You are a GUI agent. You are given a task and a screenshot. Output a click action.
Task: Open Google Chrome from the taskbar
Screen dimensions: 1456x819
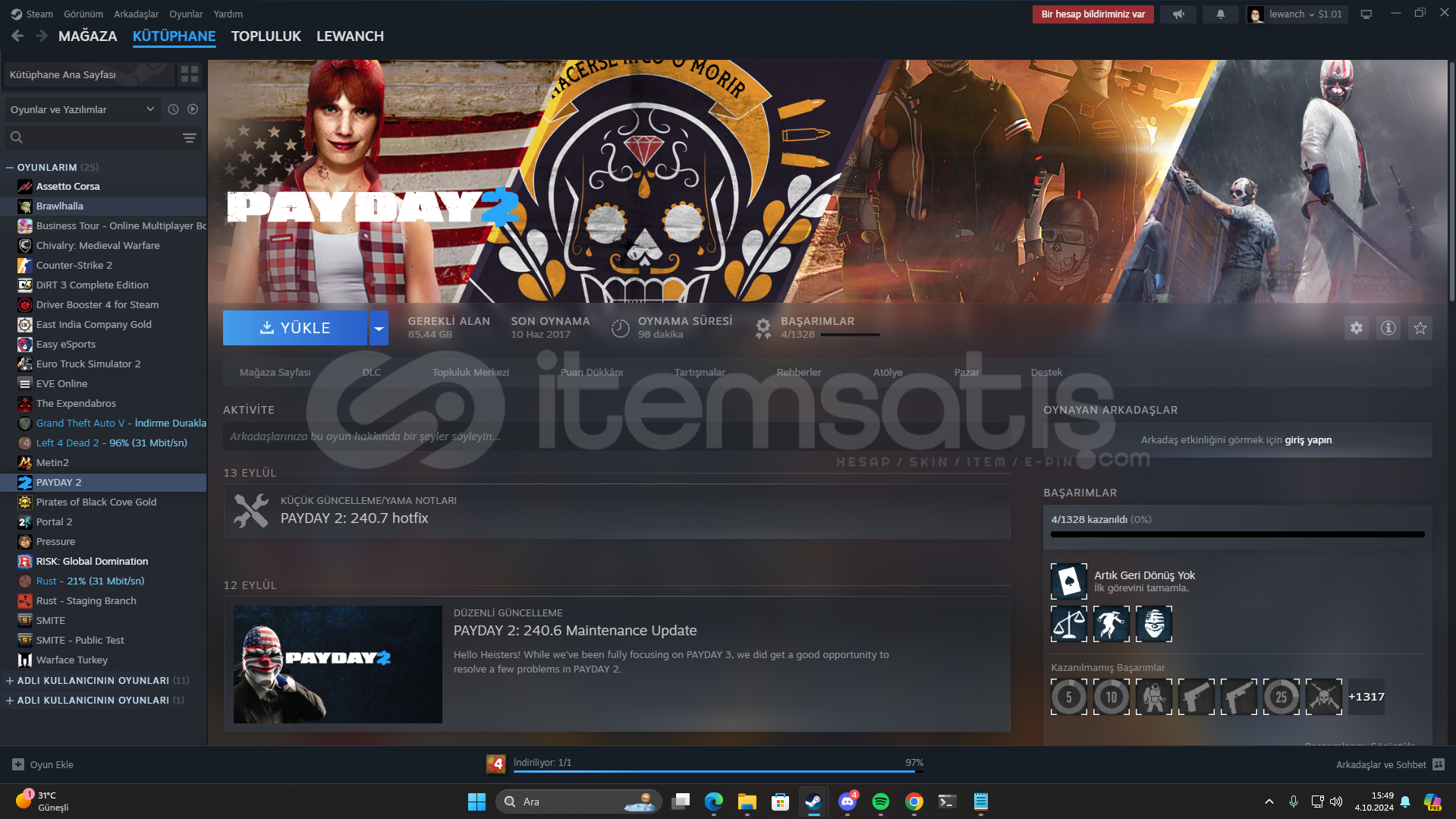(914, 802)
